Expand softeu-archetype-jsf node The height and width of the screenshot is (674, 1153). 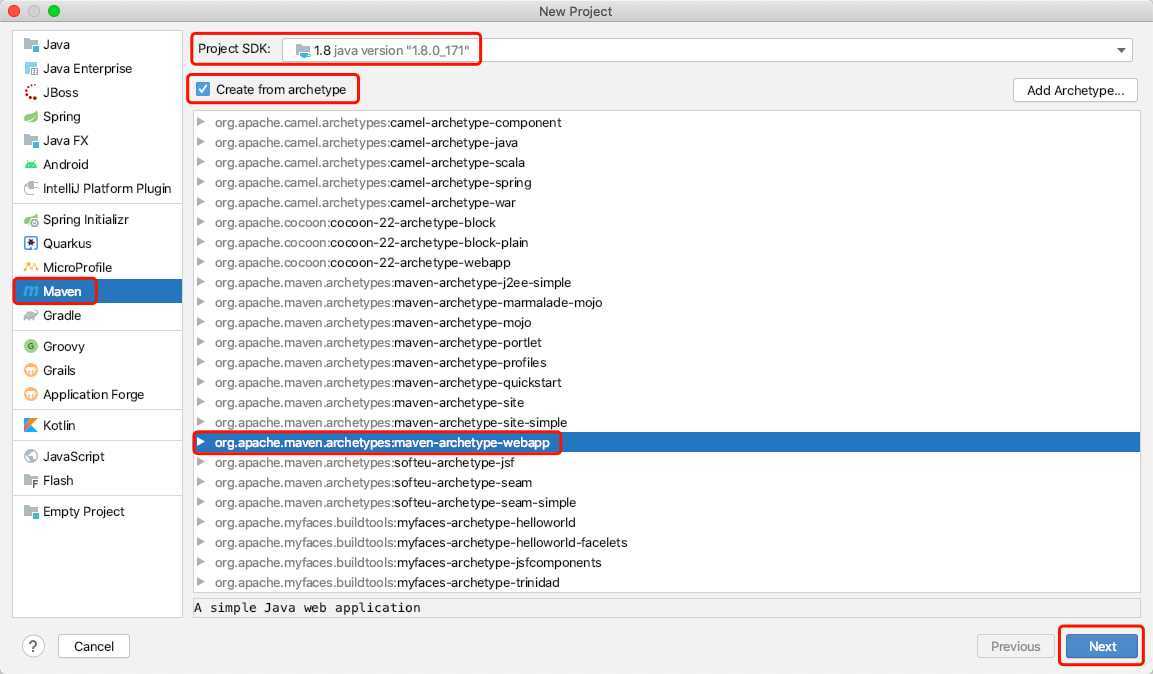(x=201, y=462)
